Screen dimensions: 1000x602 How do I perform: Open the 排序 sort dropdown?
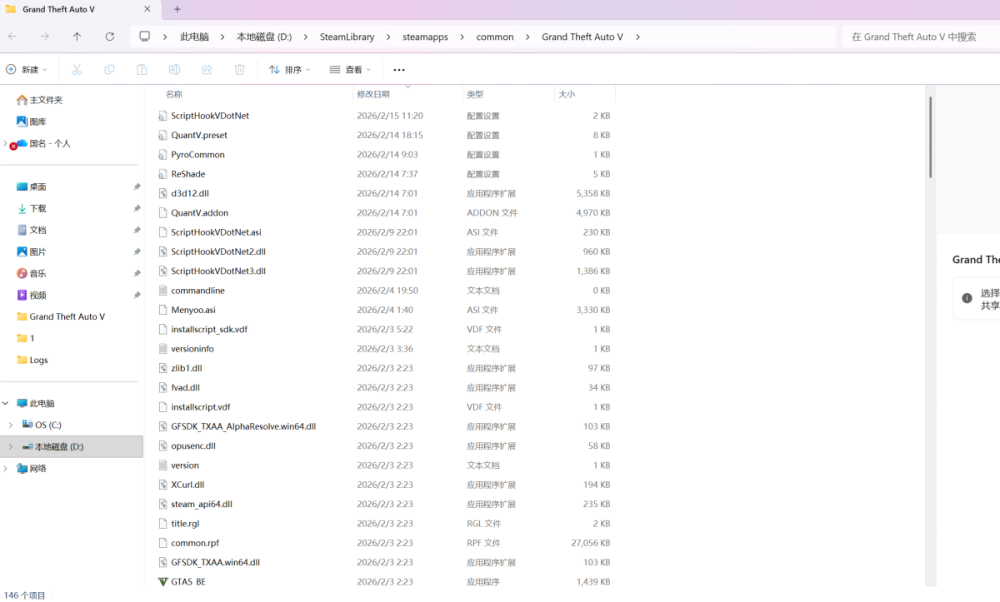(x=290, y=70)
